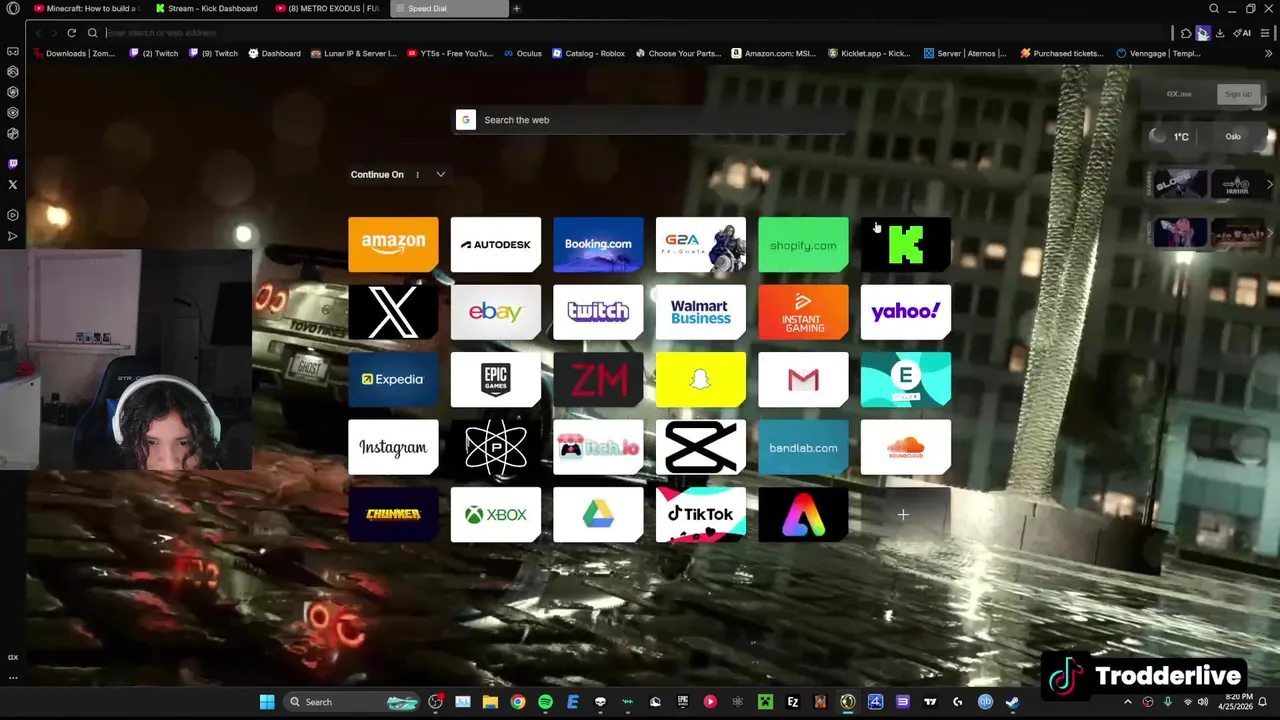
Task: Open the Oslo weather widget
Action: pyautogui.click(x=1205, y=136)
